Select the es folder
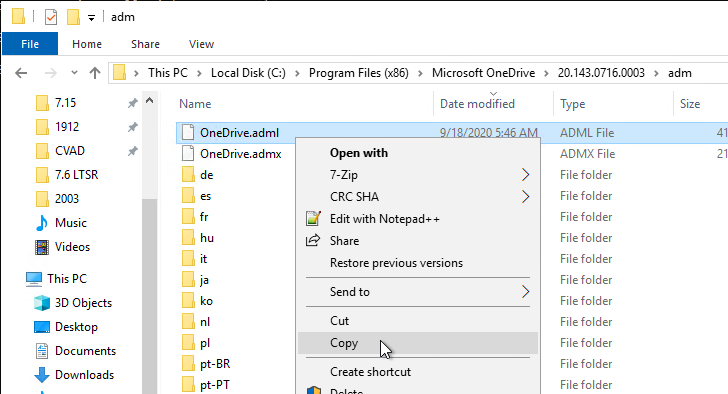 (205, 196)
